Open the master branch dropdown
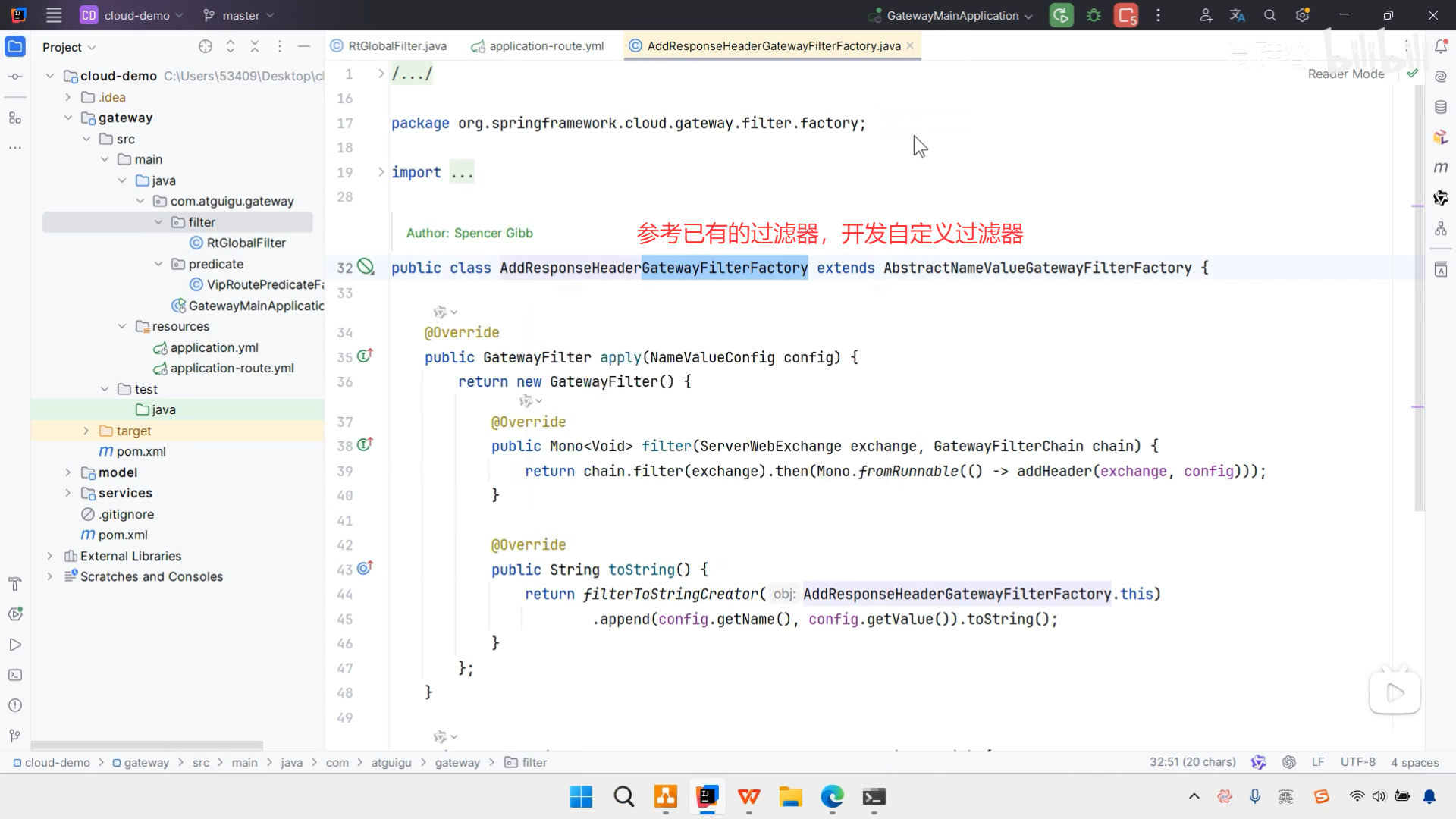This screenshot has width=1456, height=819. [240, 15]
